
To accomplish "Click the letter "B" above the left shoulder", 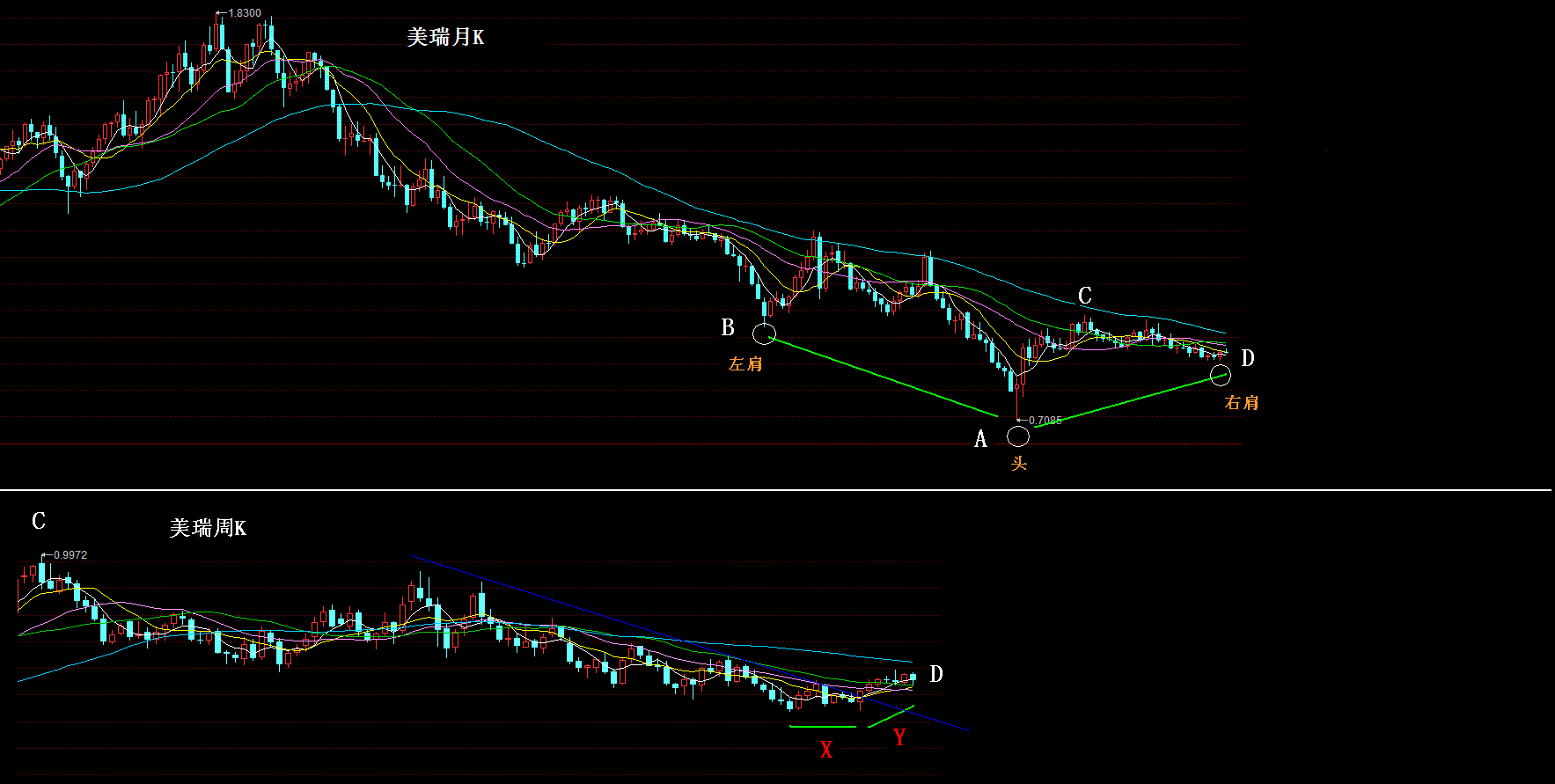I will (x=728, y=327).
